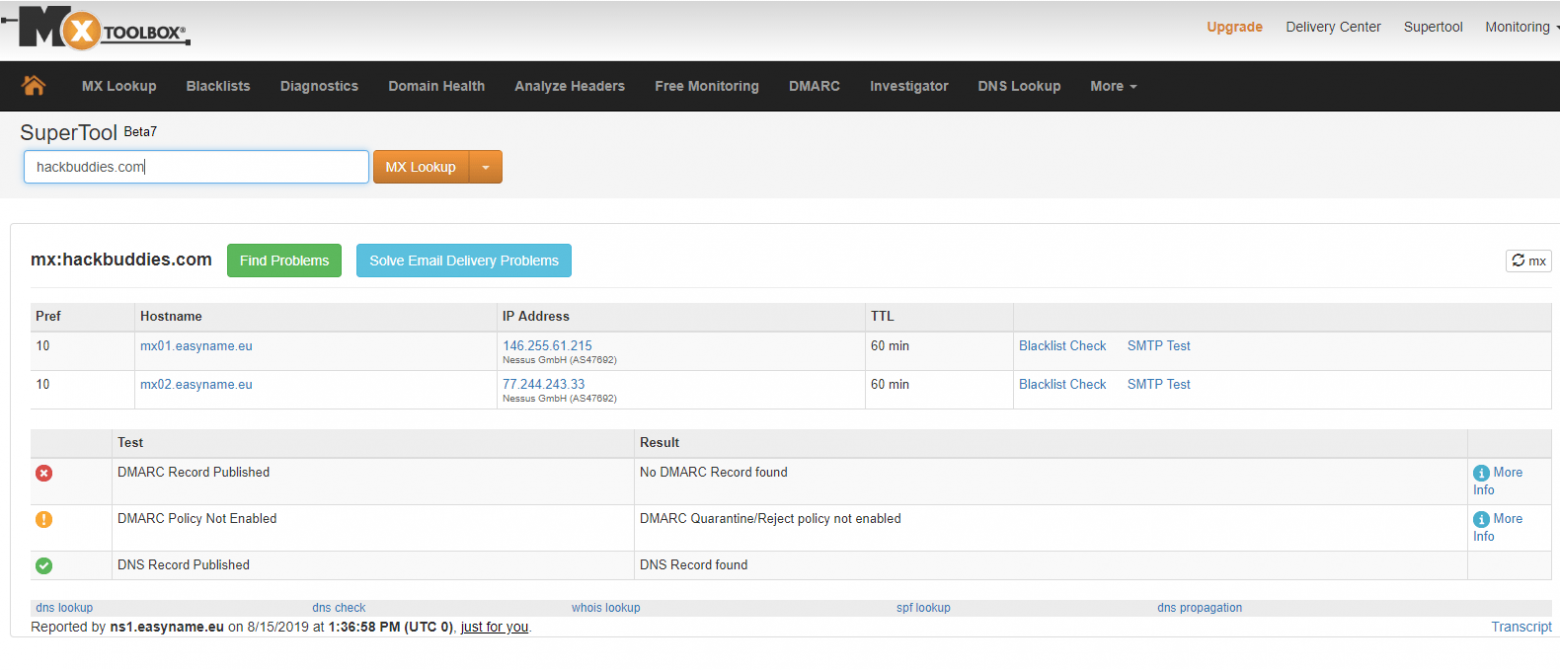This screenshot has width=1560, height=670.
Task: Open mx01.easyname.eu hostname link
Action: pyautogui.click(x=196, y=346)
